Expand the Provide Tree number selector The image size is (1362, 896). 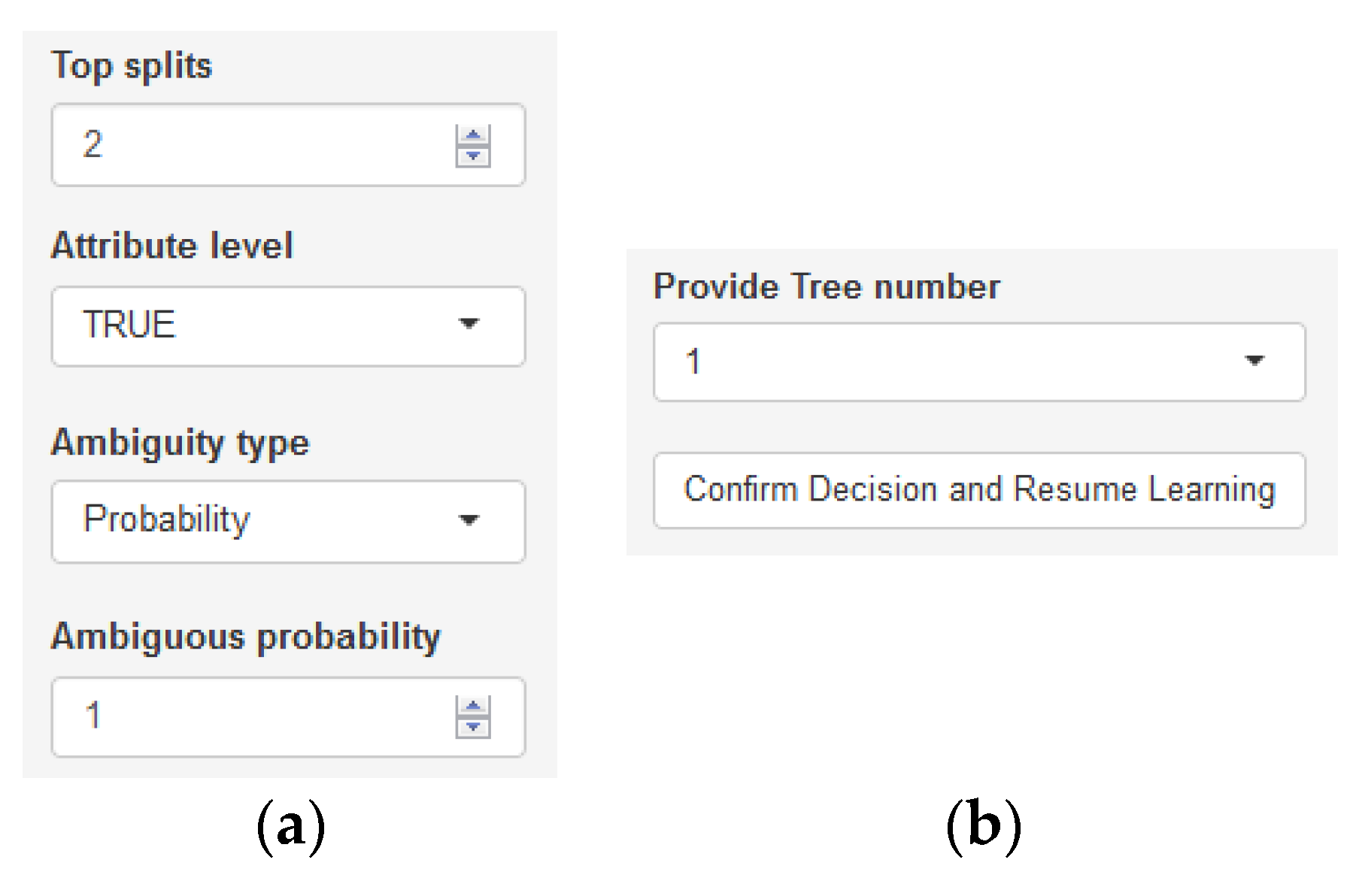coord(940,362)
